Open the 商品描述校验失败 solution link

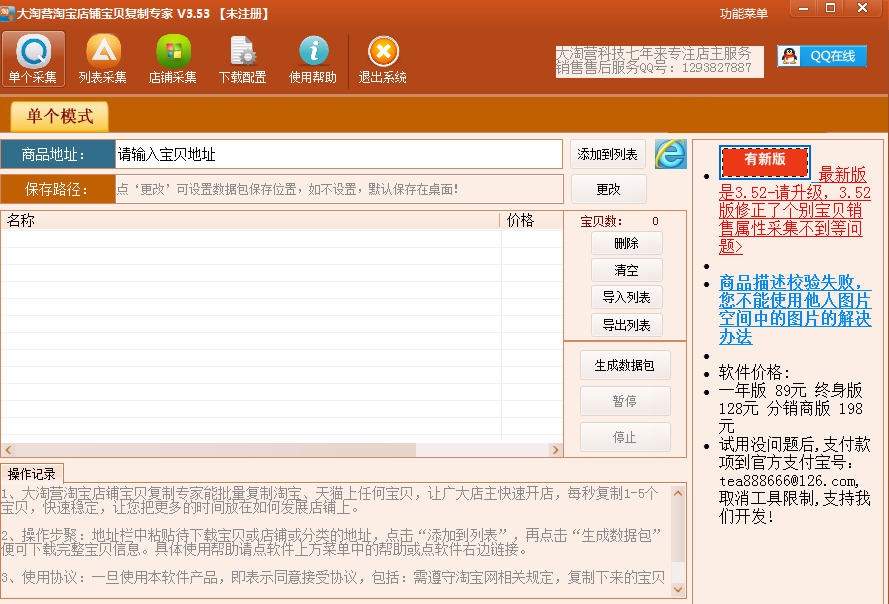794,310
